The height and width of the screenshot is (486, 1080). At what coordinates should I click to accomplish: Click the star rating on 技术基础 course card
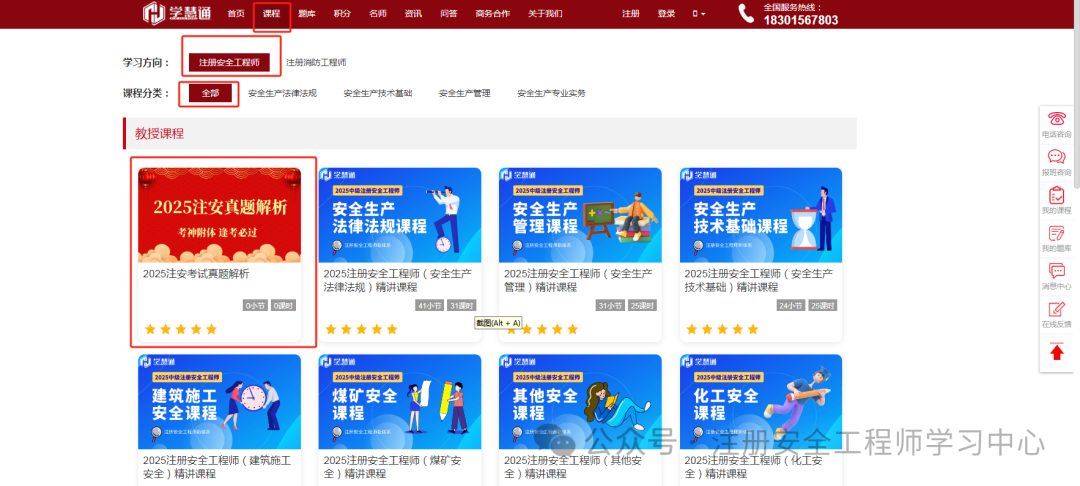(x=722, y=329)
